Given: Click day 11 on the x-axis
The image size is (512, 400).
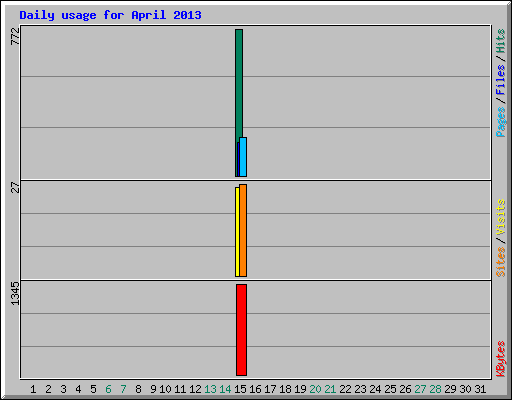Looking at the screenshot, I should (180, 389).
